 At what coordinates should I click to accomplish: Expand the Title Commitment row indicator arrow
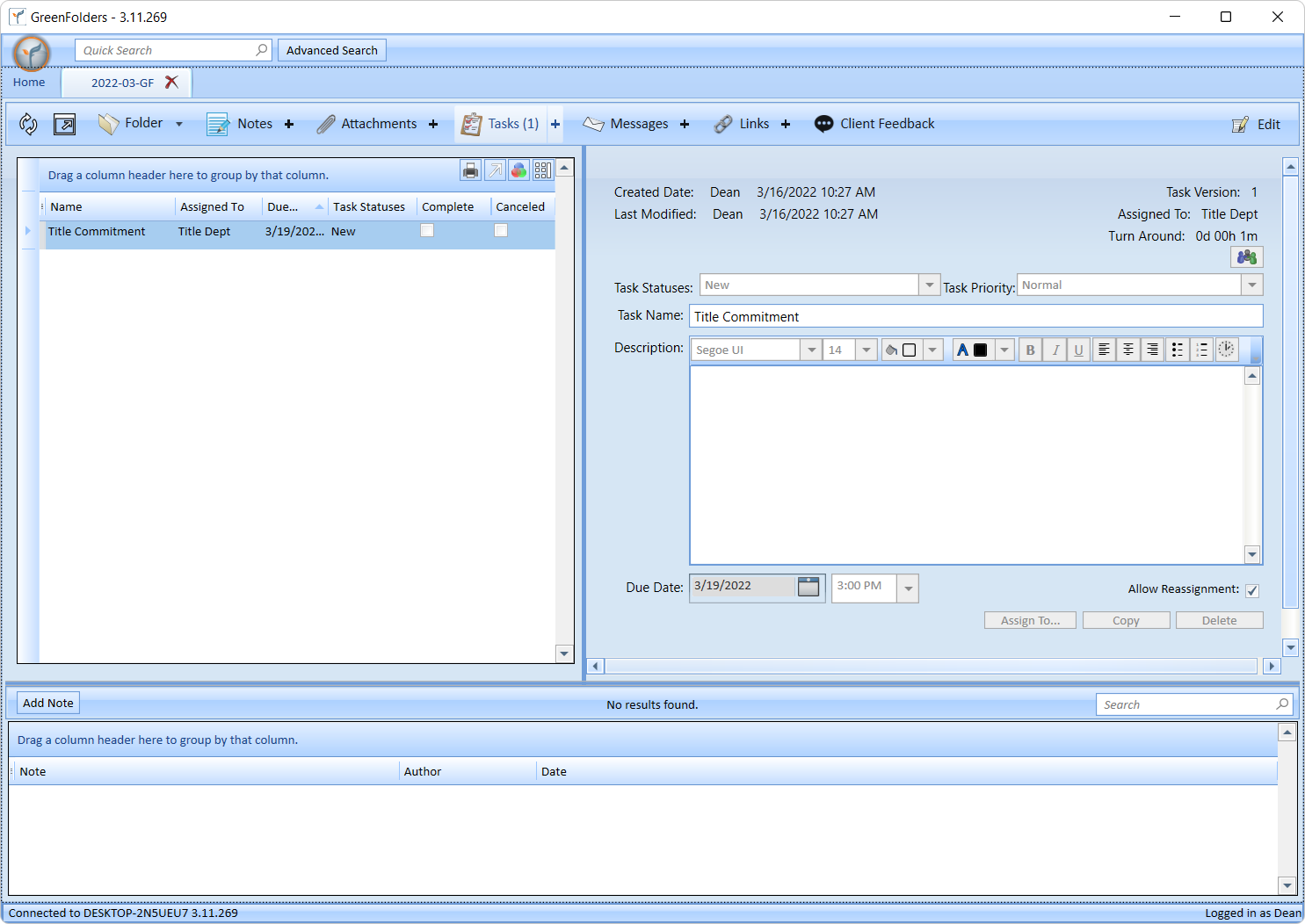tap(28, 231)
